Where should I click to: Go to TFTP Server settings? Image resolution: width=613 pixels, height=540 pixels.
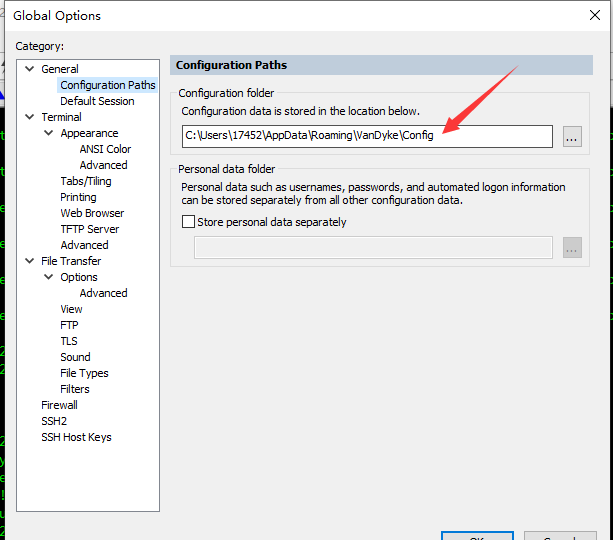89,229
